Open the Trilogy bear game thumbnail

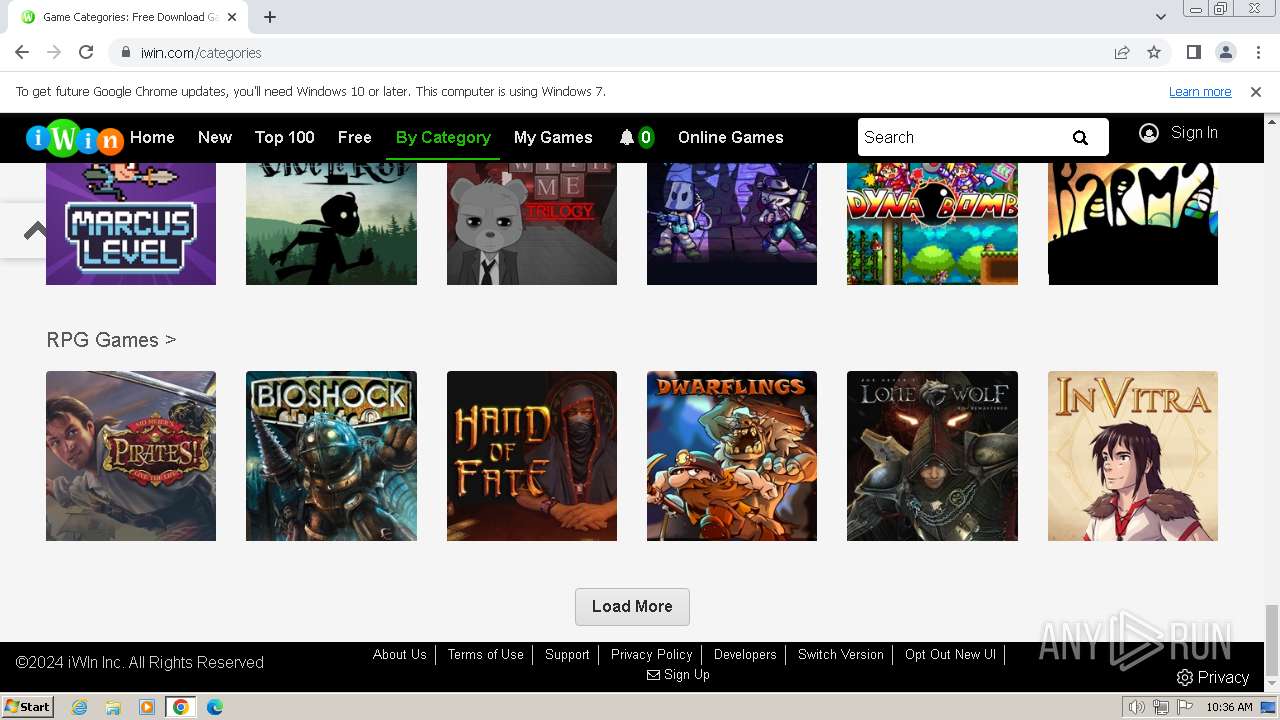tap(532, 224)
